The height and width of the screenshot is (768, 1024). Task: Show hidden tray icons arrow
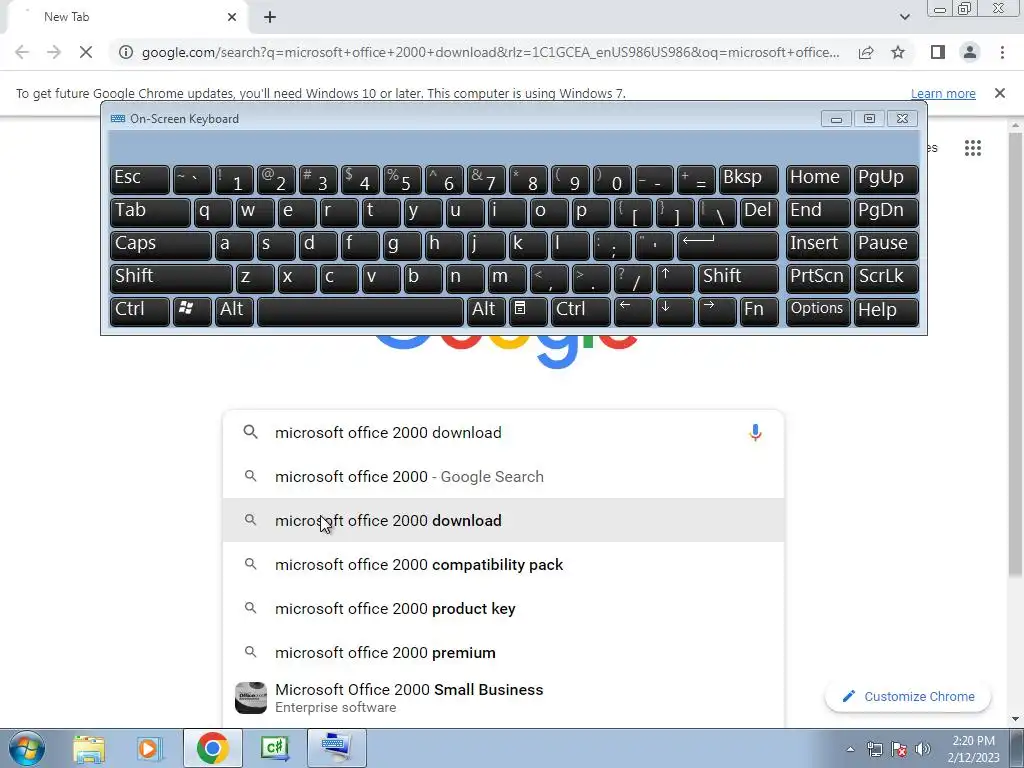point(850,750)
